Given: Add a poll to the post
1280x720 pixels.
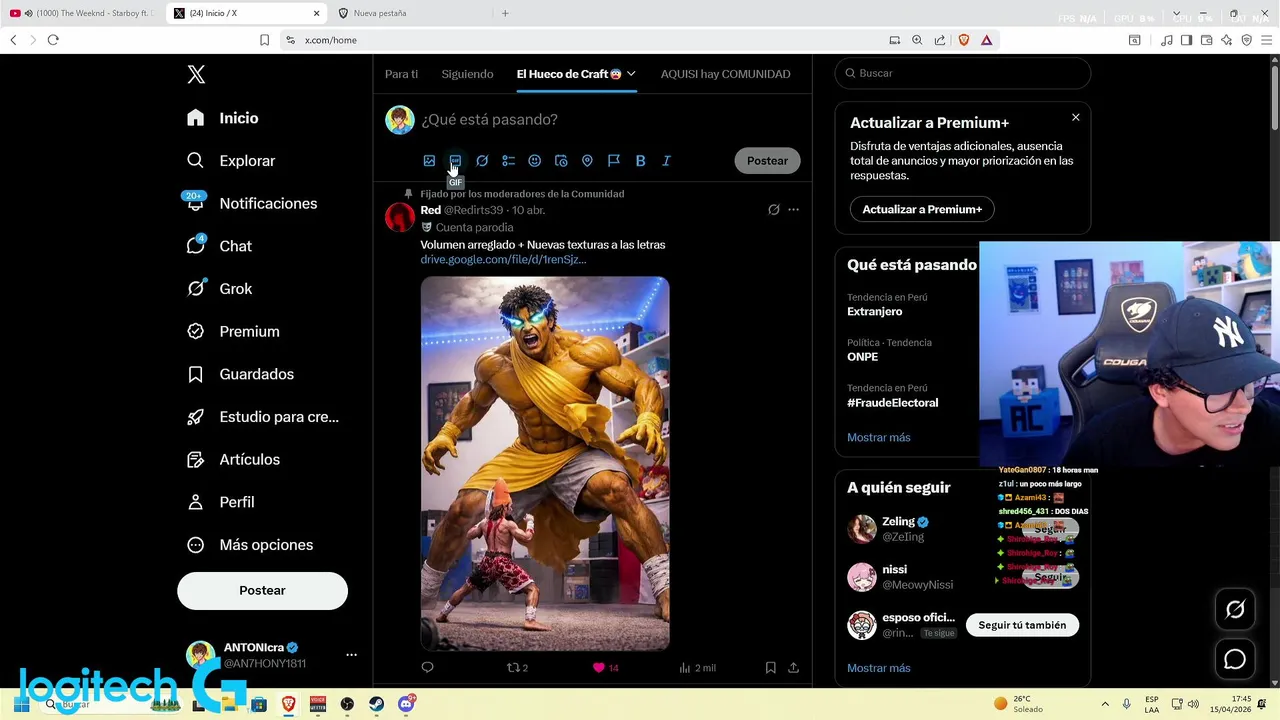Looking at the screenshot, I should point(508,161).
